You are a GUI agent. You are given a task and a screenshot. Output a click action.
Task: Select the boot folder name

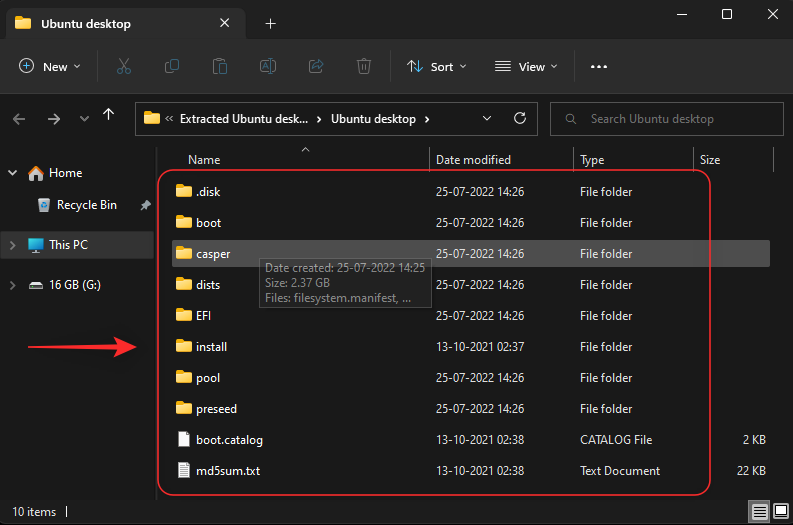(x=208, y=223)
